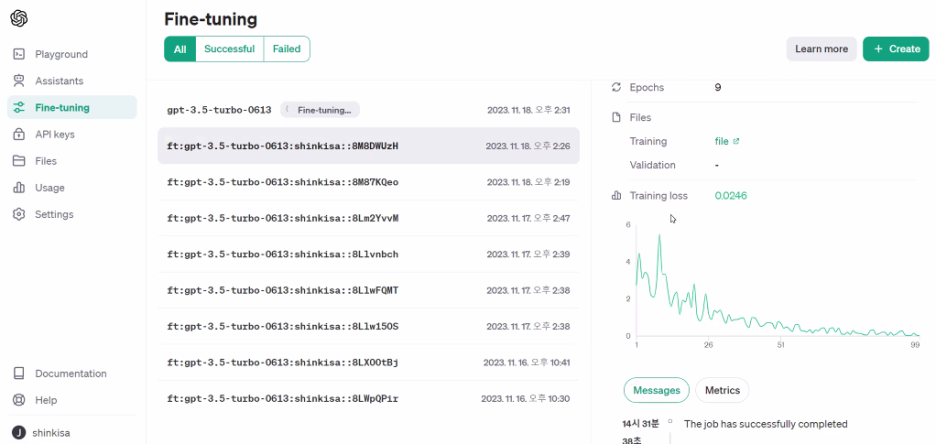936x444 pixels.
Task: Open the training file link
Action: point(722,141)
